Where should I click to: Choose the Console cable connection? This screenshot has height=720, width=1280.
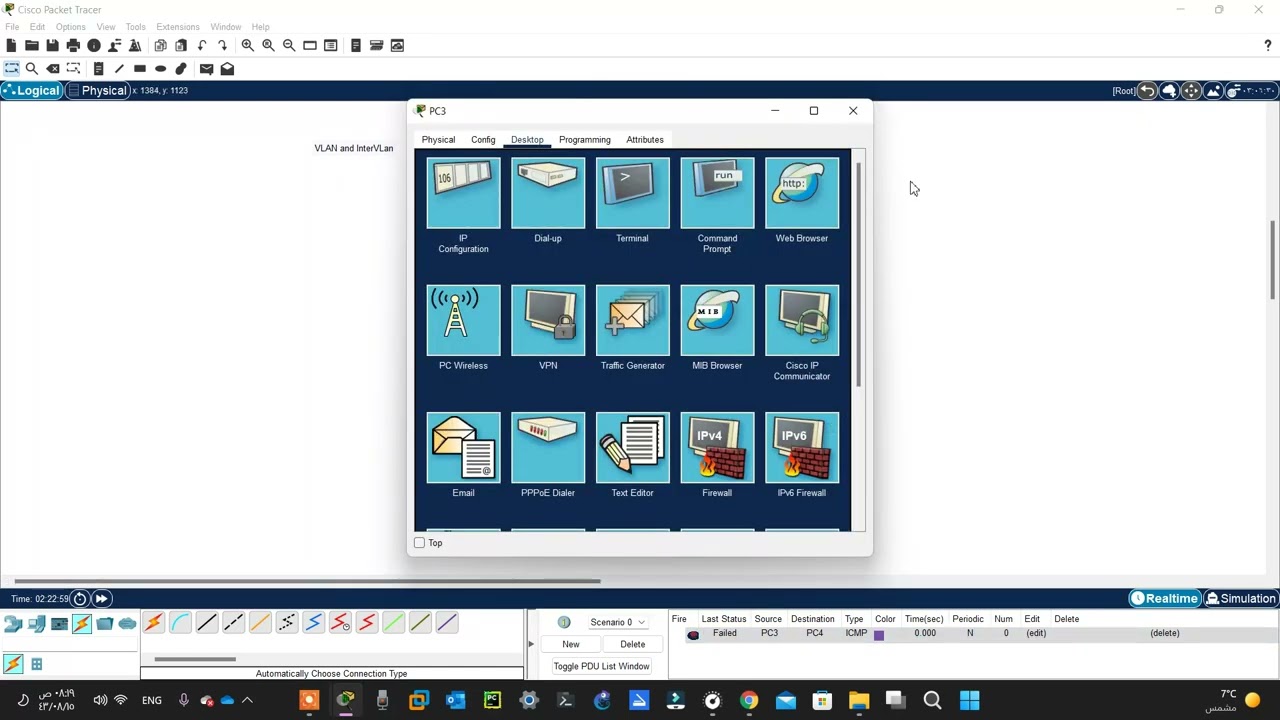click(x=180, y=623)
